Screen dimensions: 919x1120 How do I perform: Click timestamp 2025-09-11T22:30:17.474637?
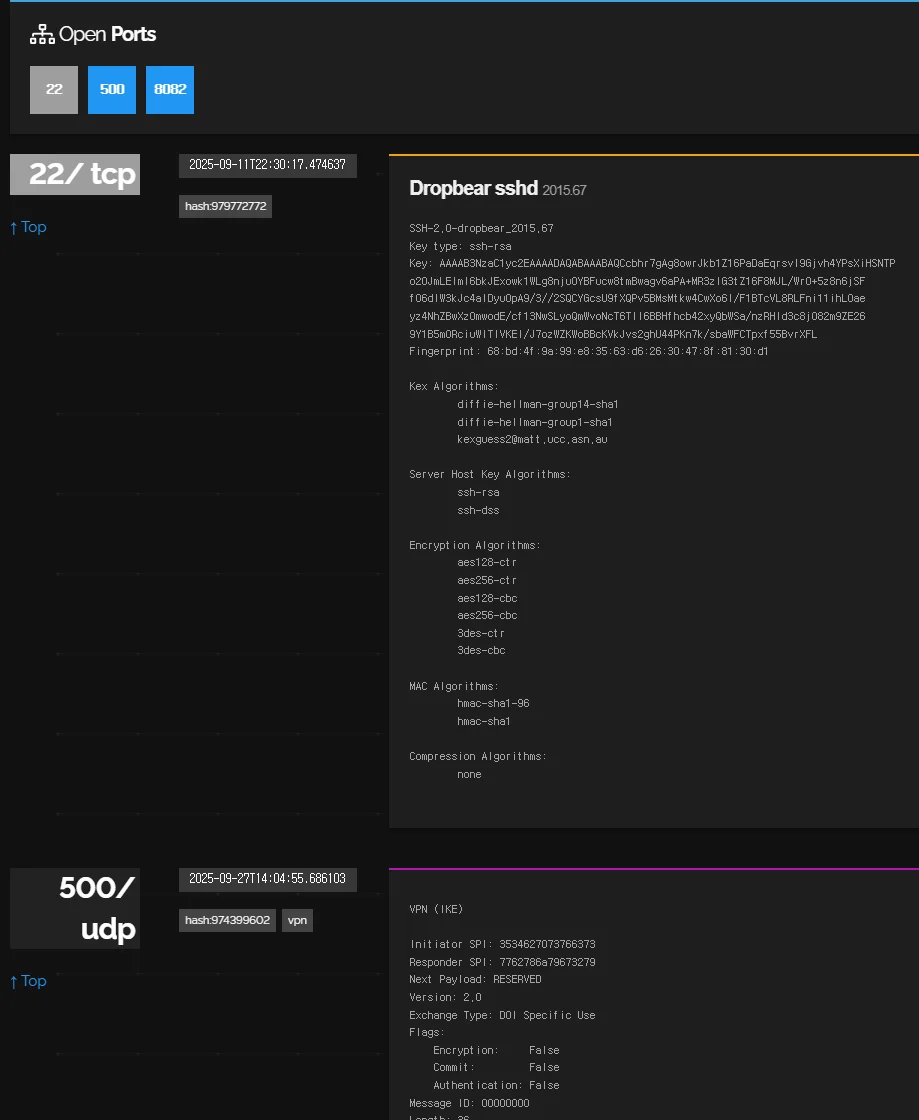click(267, 165)
